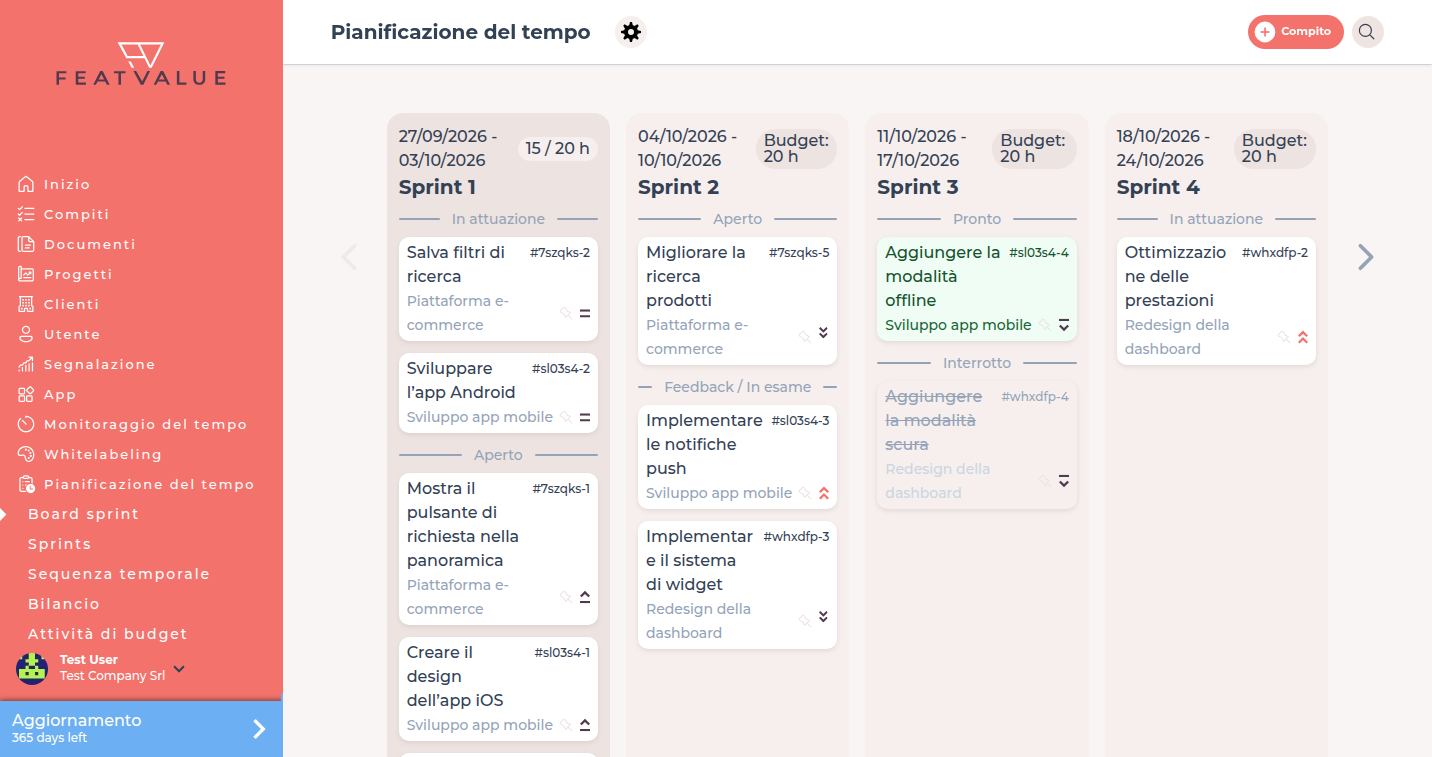Image resolution: width=1432 pixels, height=757 pixels.
Task: Click the Sprint 3 Budget: 20 h badge
Action: (x=1034, y=148)
